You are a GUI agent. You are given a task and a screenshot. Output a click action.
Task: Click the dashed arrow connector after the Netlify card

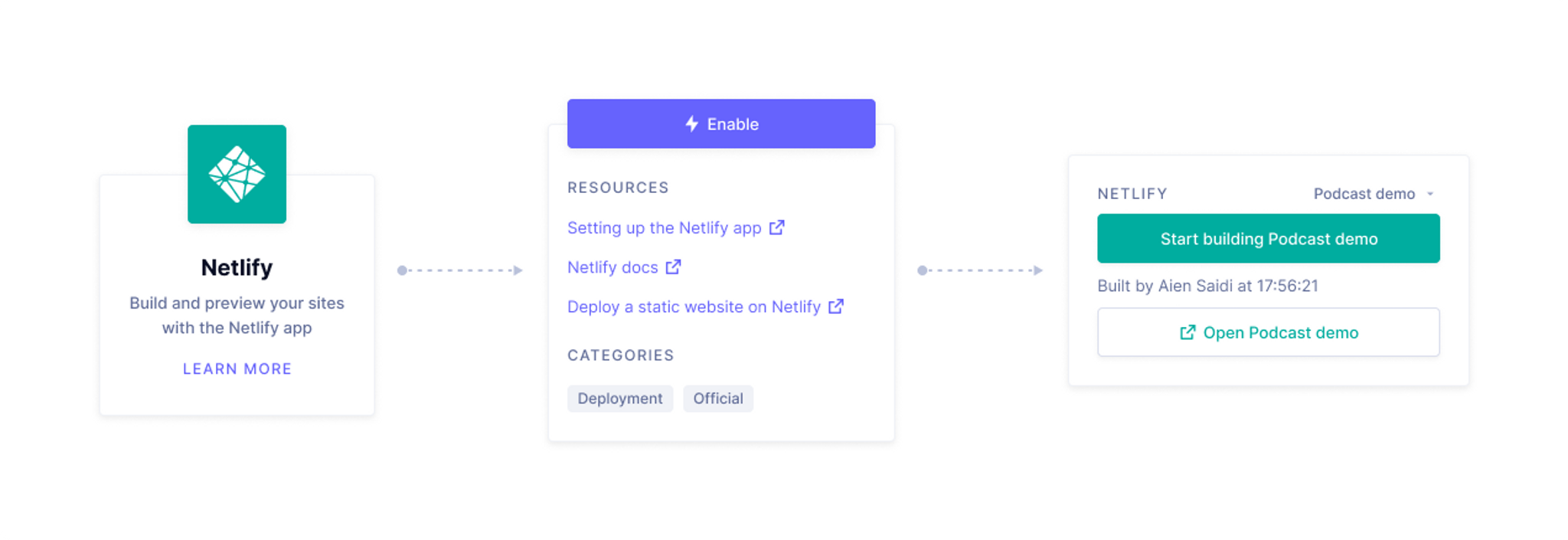point(460,270)
